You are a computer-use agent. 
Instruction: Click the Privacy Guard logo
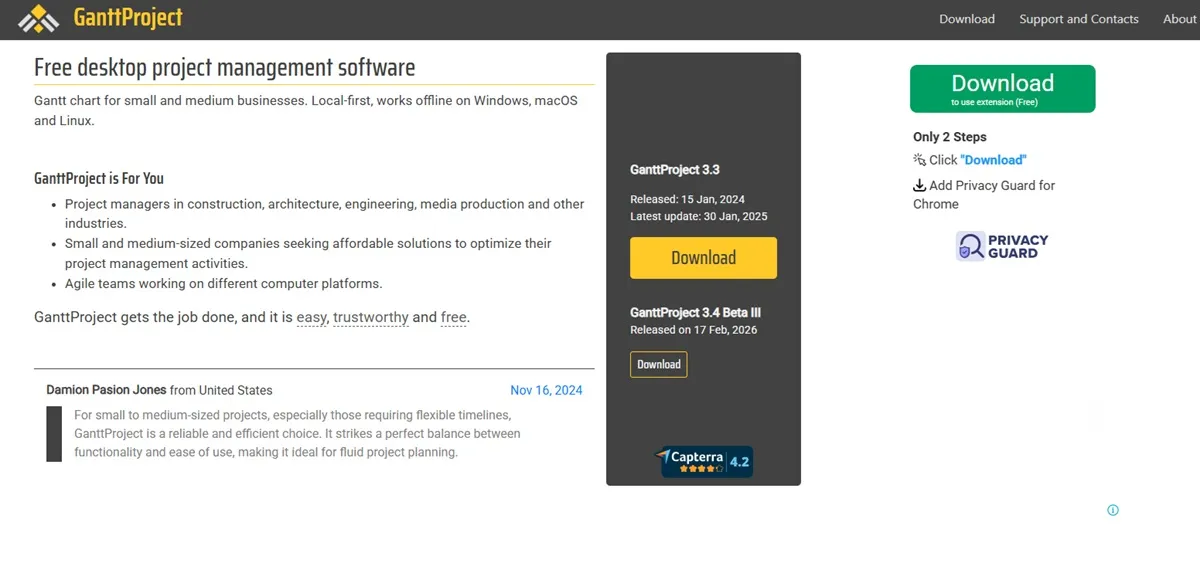[1002, 246]
